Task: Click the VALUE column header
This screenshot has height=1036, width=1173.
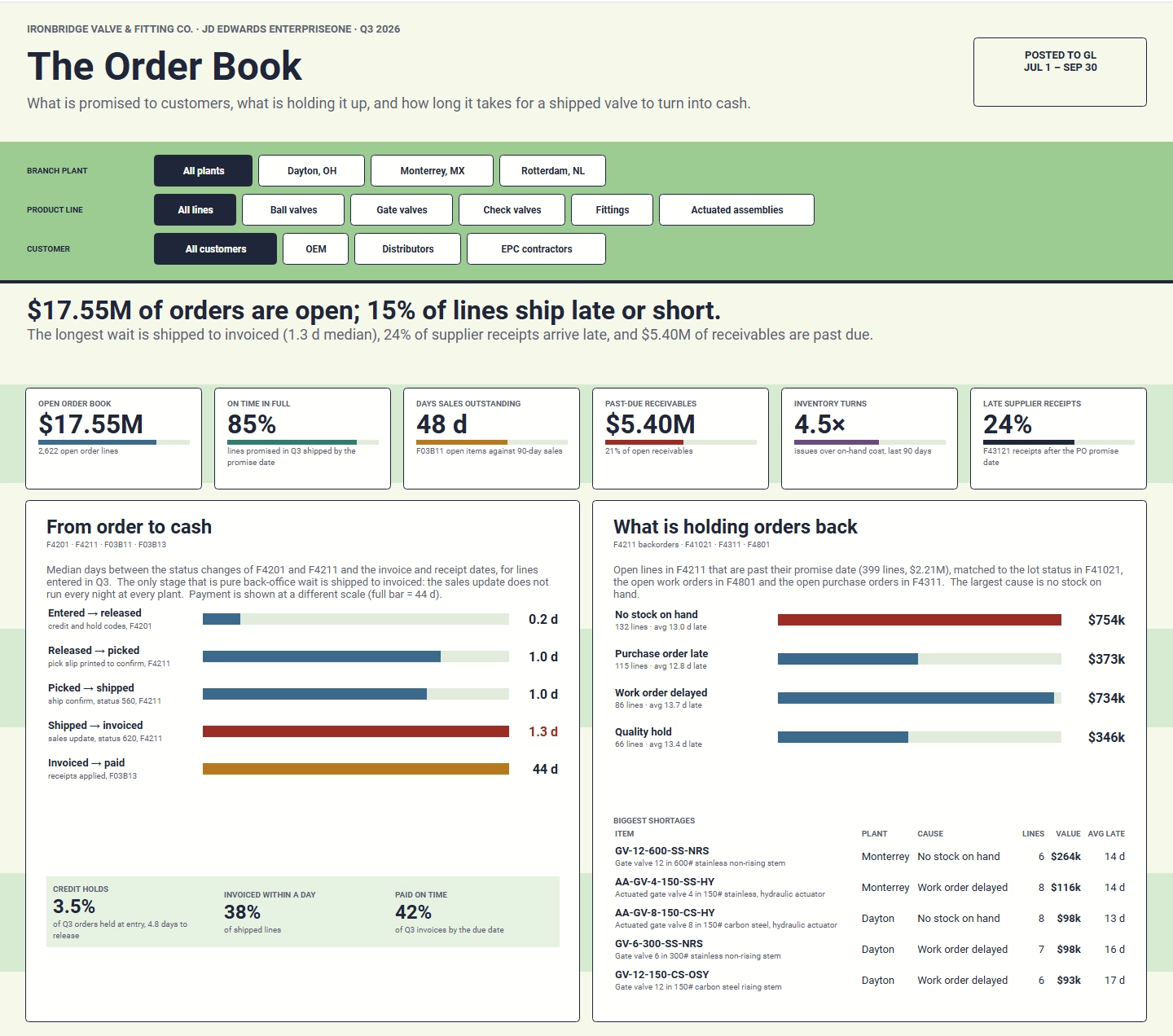Action: click(1068, 834)
